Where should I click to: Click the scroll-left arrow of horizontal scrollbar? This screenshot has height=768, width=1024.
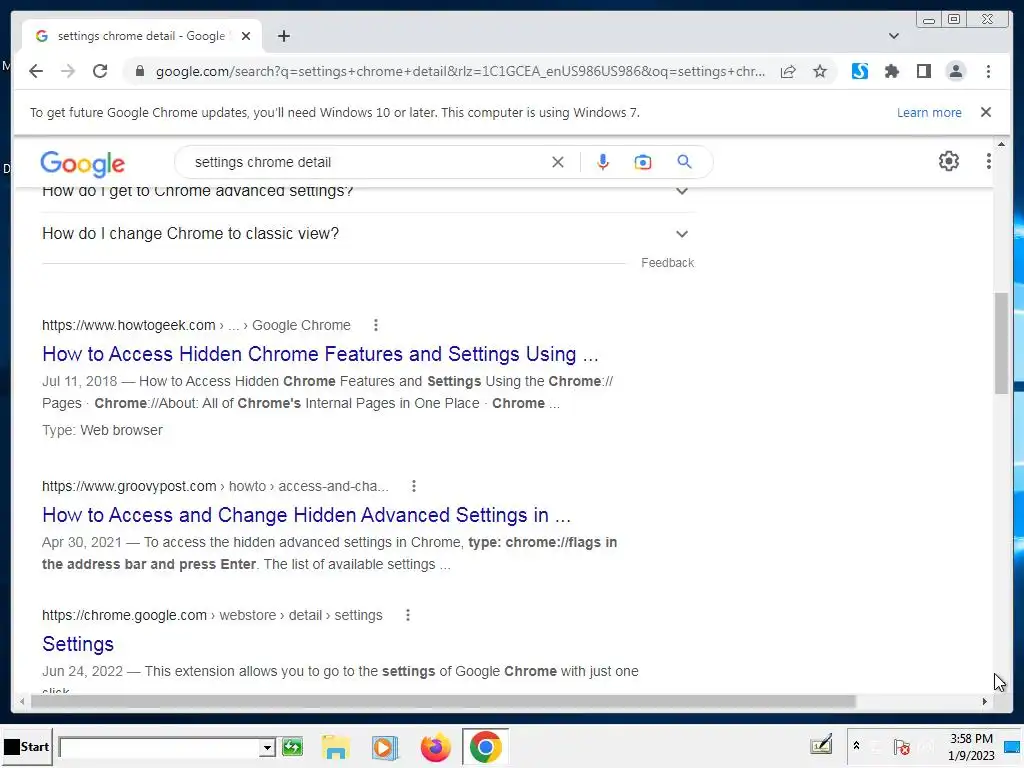coord(22,701)
